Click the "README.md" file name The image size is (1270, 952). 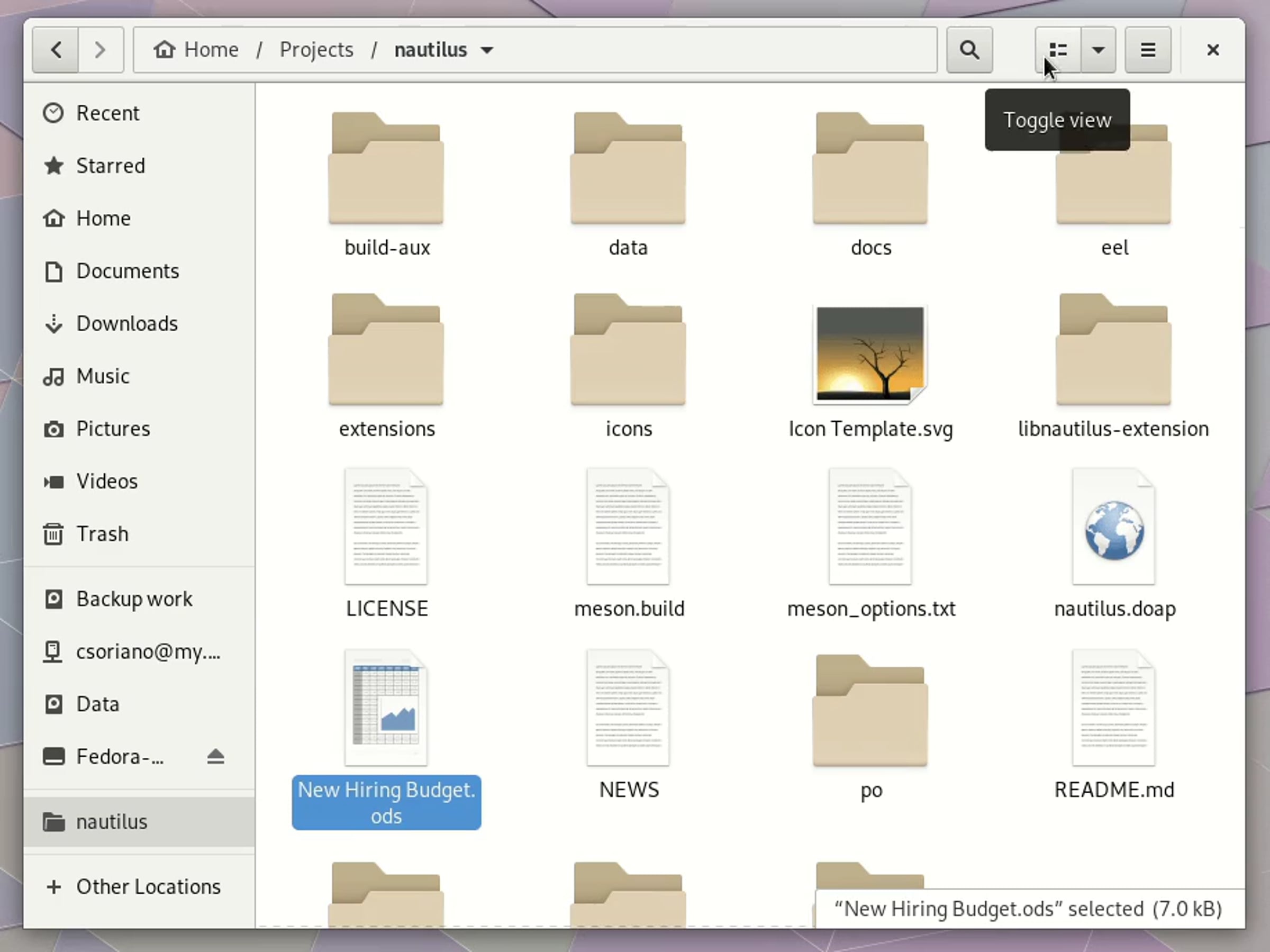click(x=1114, y=790)
